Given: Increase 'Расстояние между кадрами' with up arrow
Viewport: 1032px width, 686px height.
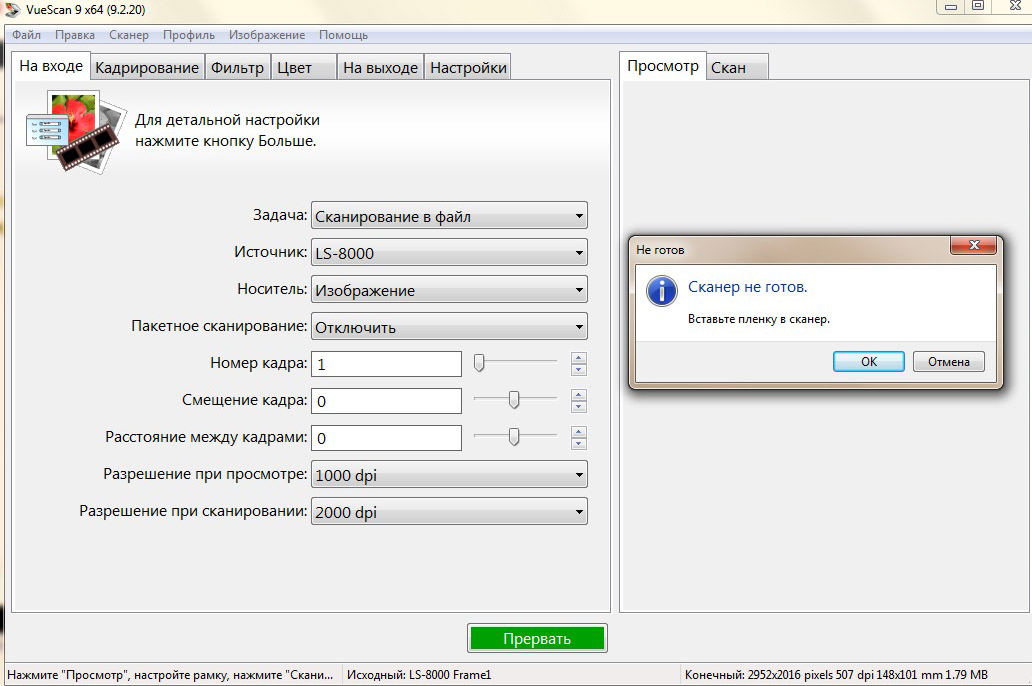Looking at the screenshot, I should (x=578, y=432).
